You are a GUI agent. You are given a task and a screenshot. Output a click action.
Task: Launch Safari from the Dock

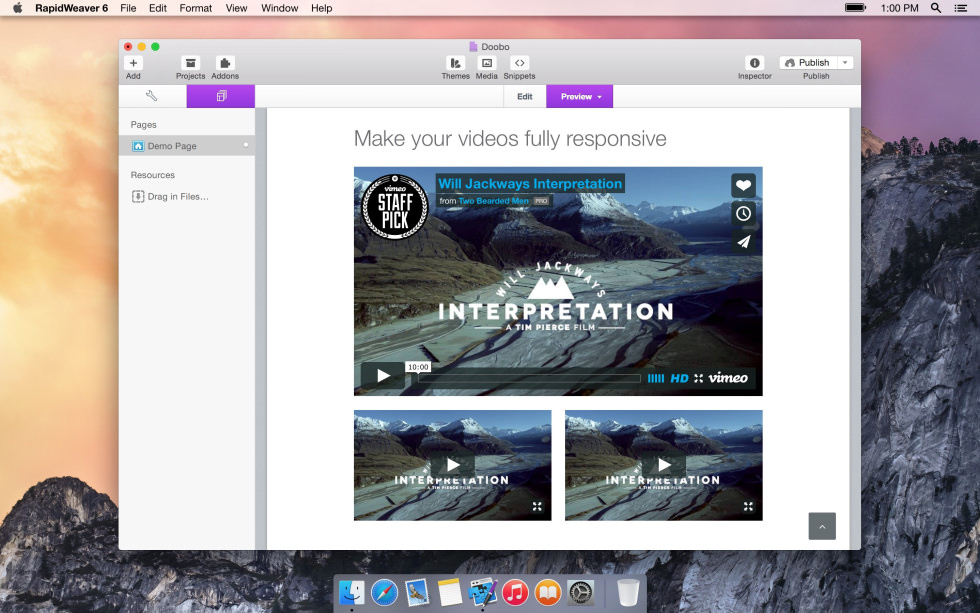(x=384, y=592)
